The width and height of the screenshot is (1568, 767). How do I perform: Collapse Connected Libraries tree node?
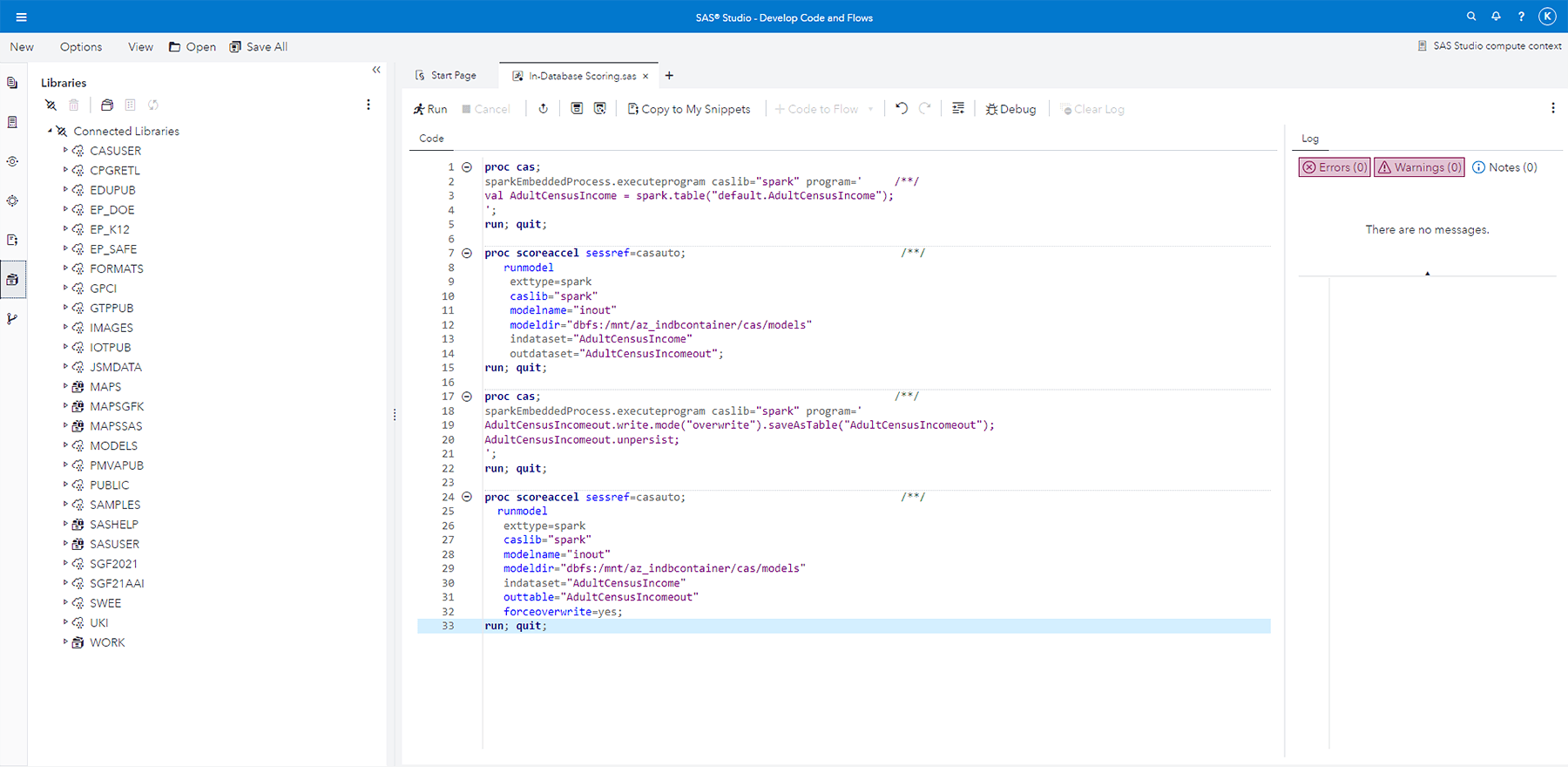tap(50, 131)
